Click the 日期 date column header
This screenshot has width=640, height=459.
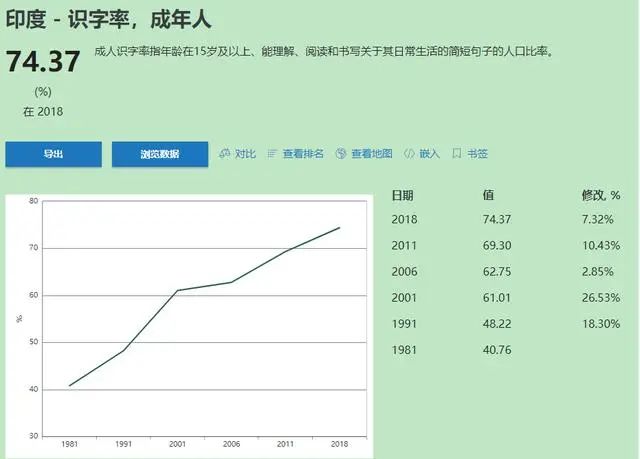402,195
